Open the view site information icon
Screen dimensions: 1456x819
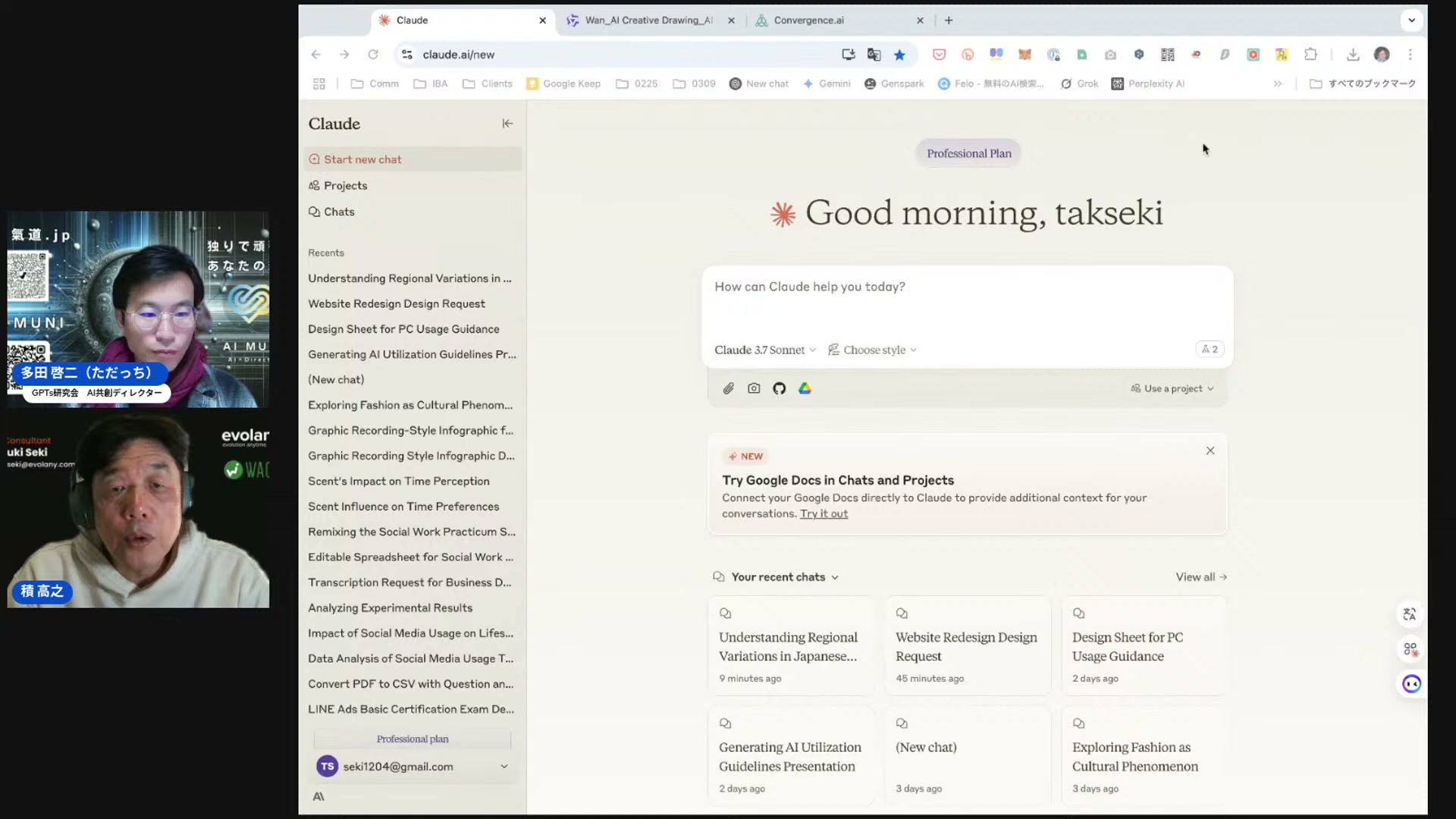[407, 55]
